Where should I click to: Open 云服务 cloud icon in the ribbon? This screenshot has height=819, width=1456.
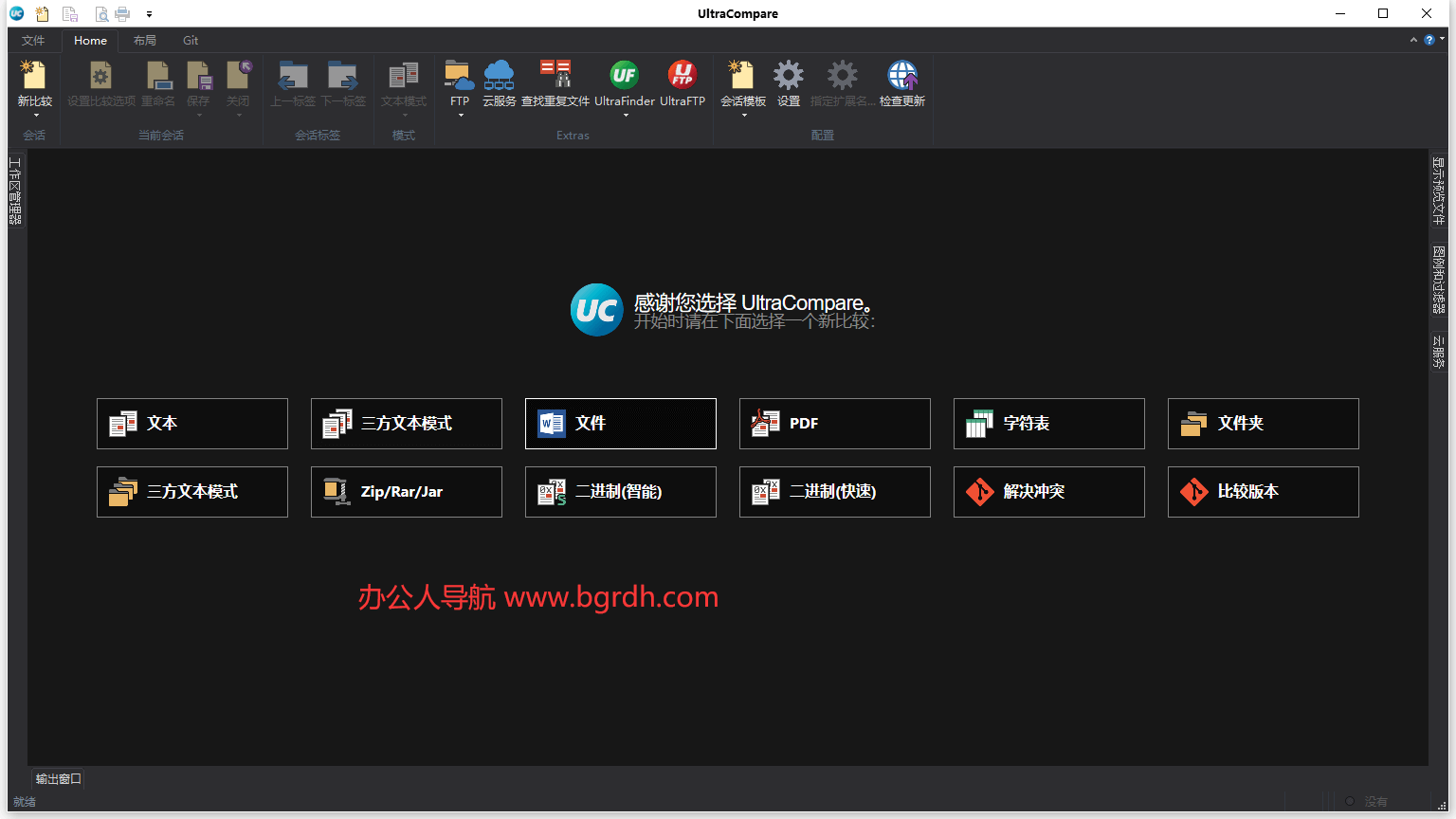point(499,76)
